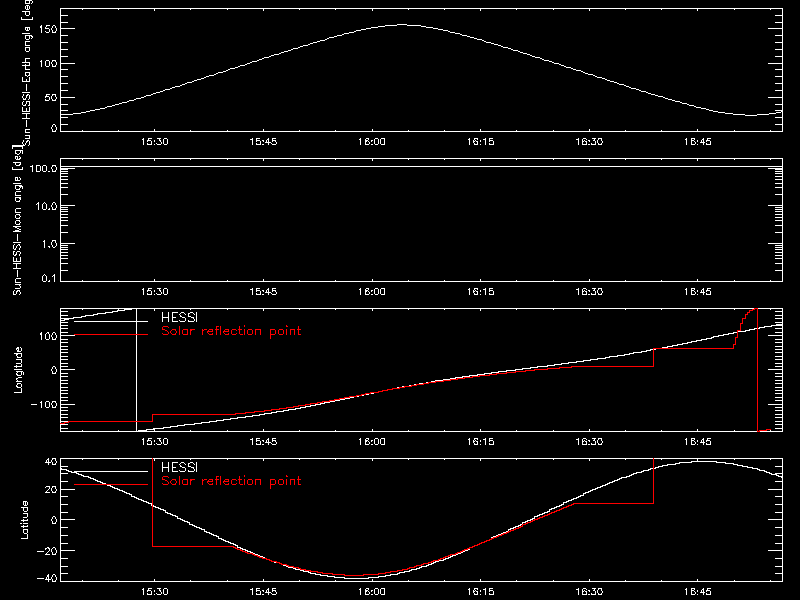
Task: Select Solar reflection point label in Longitude plot
Action: (x=231, y=331)
